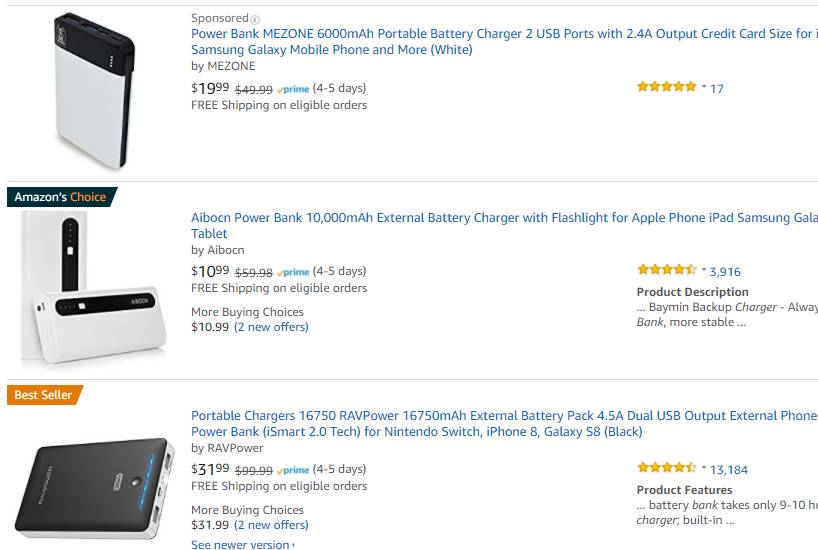
Task: Click the Amazon's Choice badge
Action: pyautogui.click(x=60, y=197)
